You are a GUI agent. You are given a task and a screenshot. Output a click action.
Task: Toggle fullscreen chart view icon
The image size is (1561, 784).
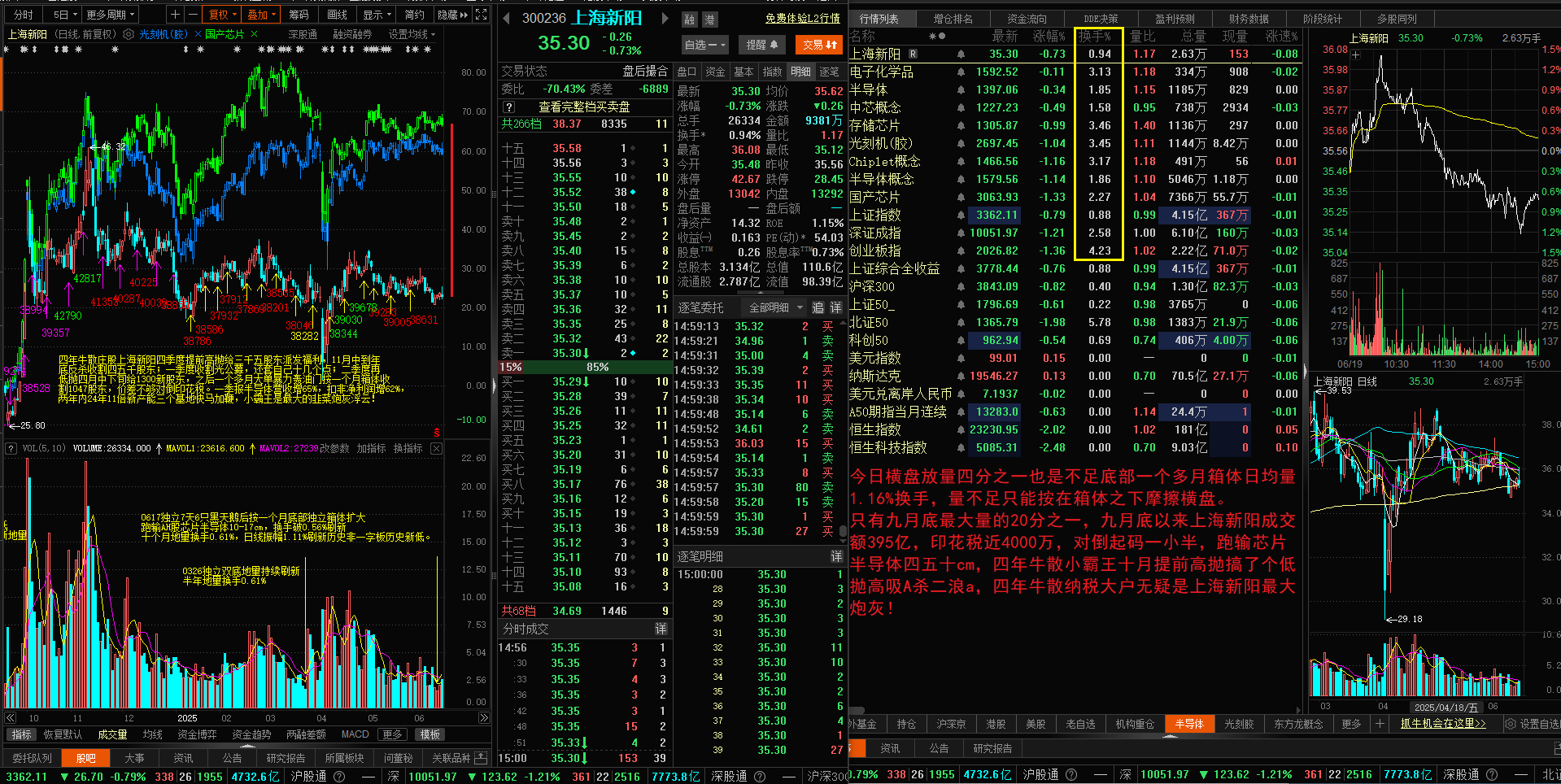pos(482,15)
